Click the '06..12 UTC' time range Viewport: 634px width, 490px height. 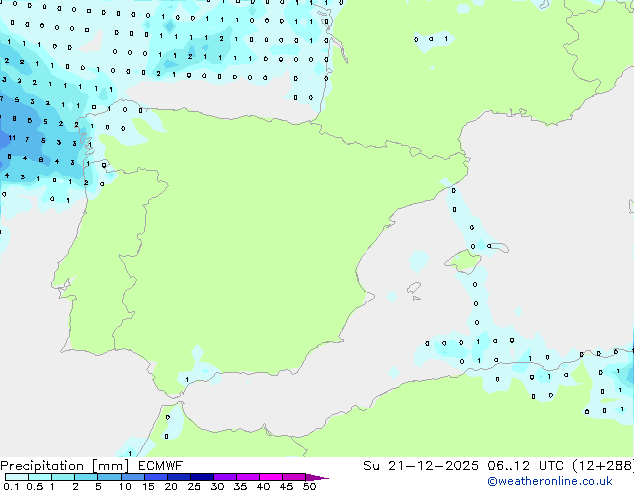pyautogui.click(x=526, y=466)
